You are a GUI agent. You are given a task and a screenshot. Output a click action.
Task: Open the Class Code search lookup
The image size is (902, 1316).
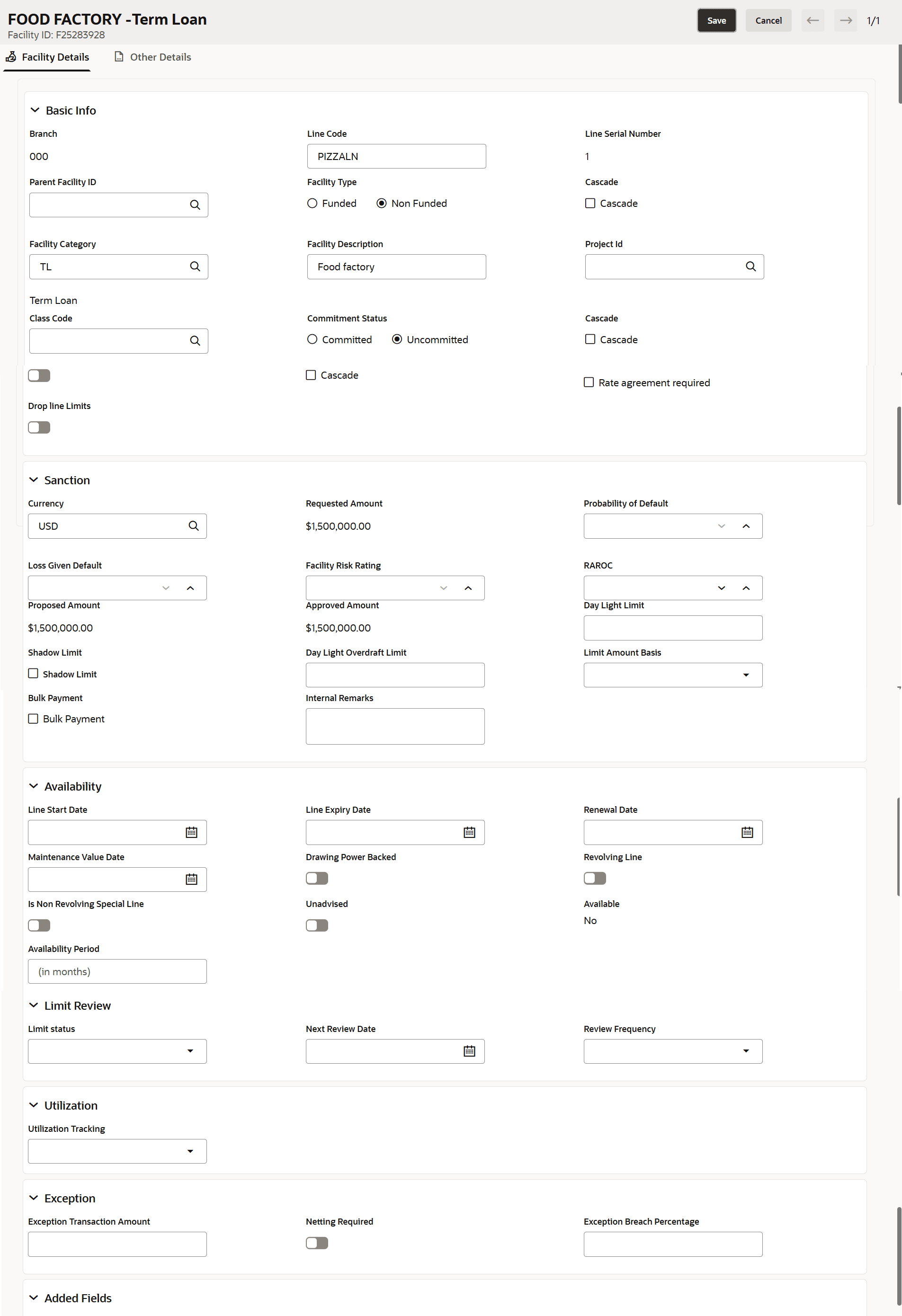point(195,341)
